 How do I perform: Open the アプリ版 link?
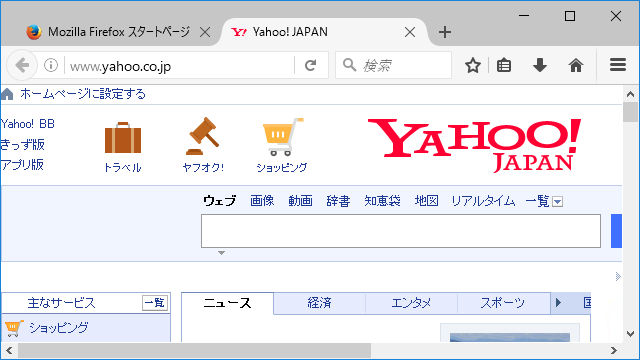pos(22,165)
